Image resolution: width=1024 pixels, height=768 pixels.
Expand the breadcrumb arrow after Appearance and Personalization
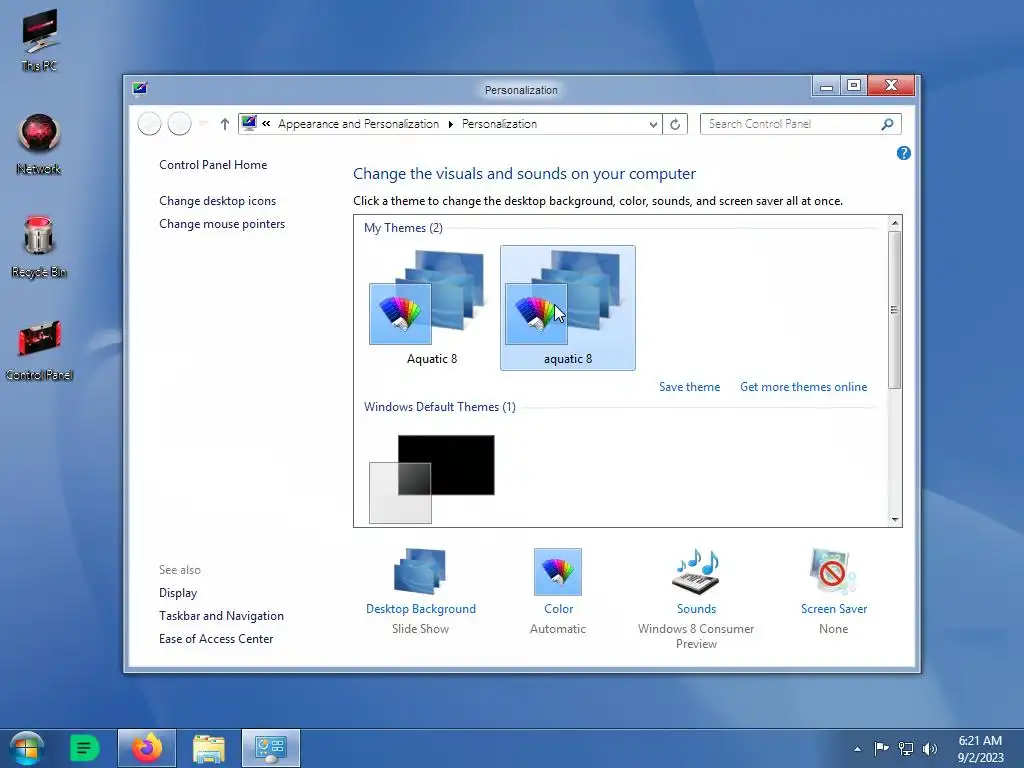451,124
